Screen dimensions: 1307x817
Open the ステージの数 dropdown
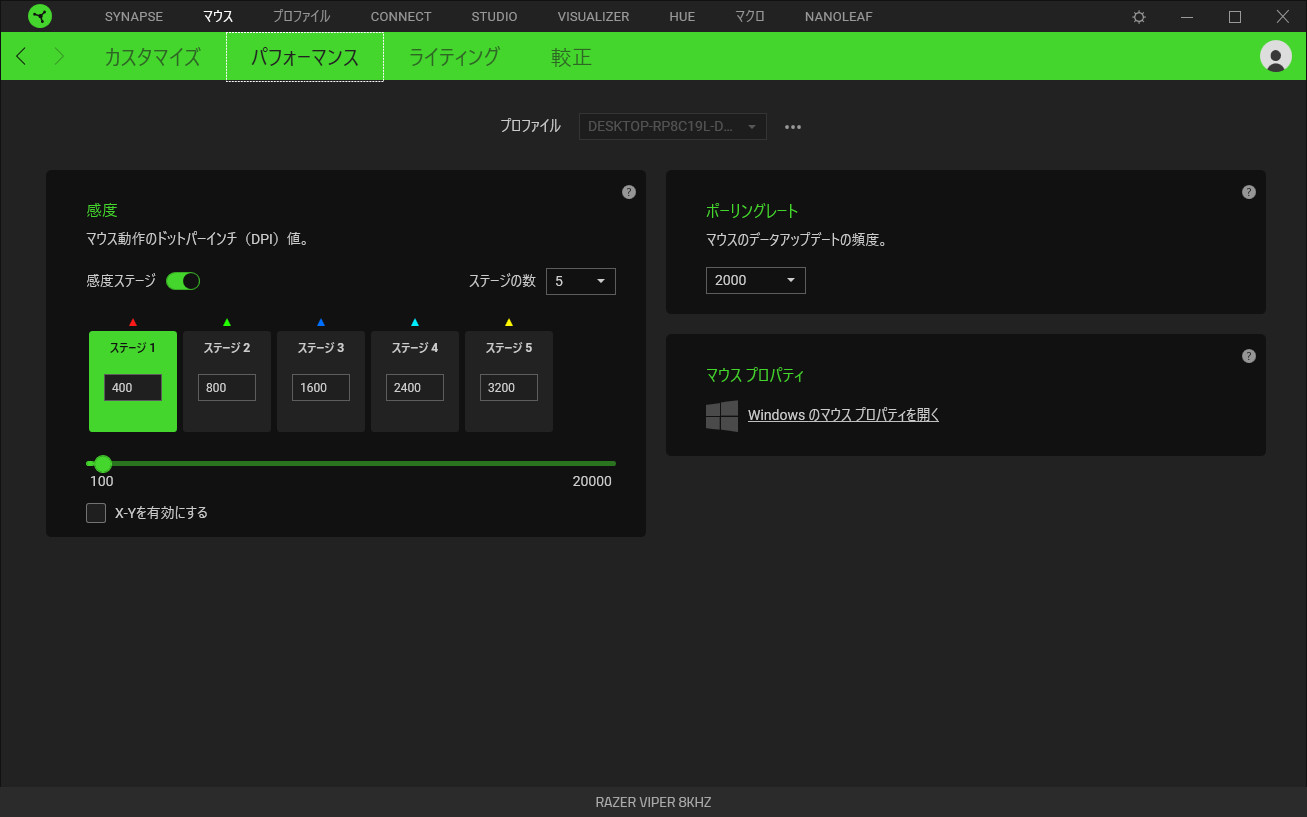581,281
